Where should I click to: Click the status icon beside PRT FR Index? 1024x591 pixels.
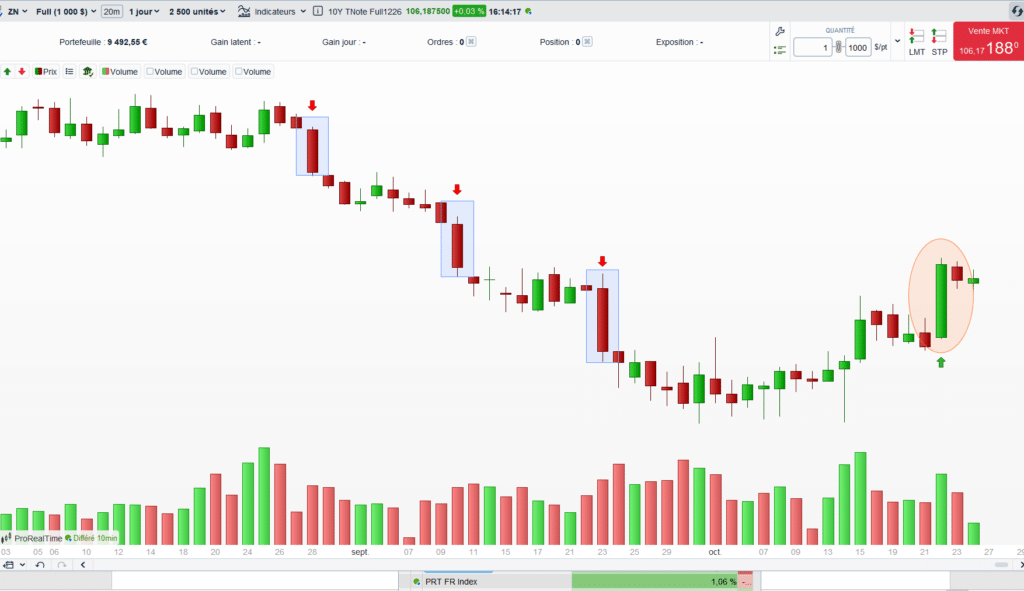coord(417,582)
